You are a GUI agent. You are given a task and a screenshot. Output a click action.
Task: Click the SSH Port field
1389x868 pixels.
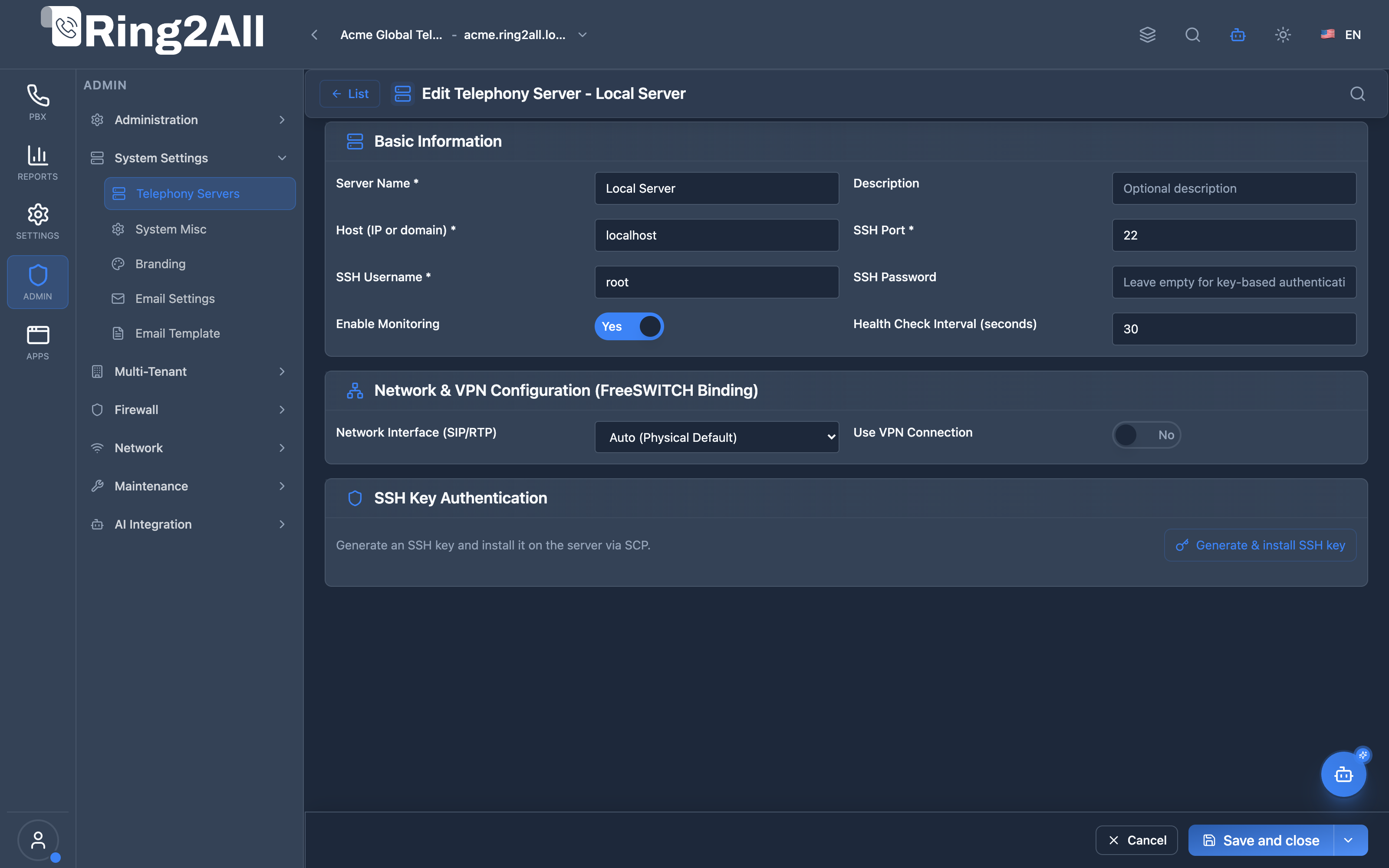[x=1234, y=235]
